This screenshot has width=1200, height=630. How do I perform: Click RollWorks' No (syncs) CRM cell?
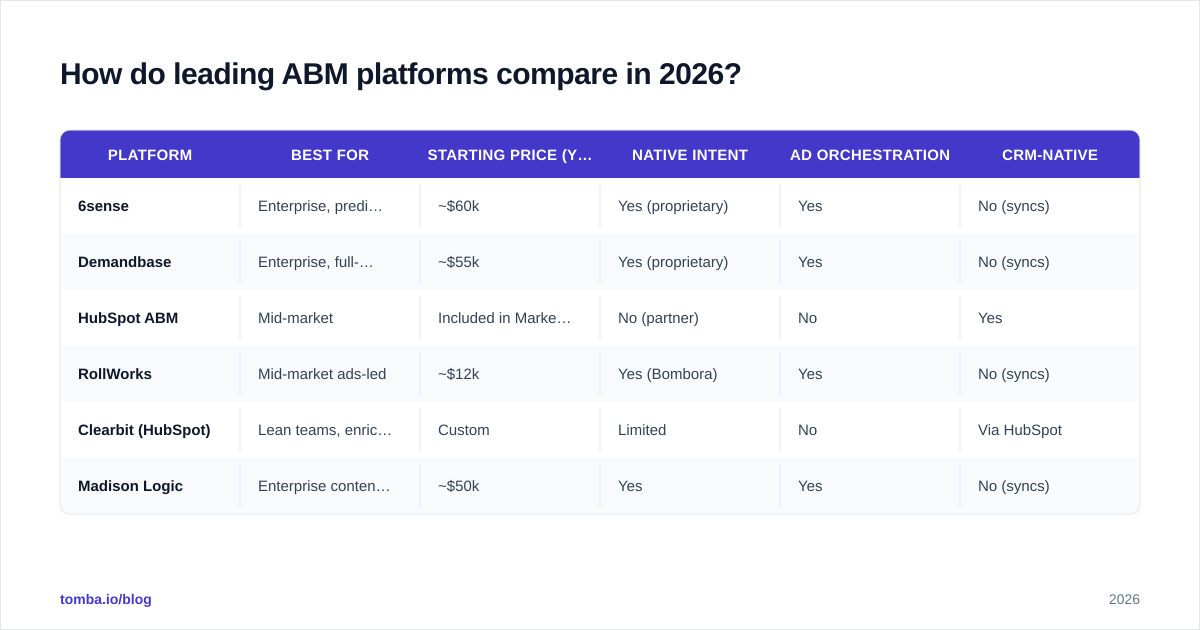click(x=1050, y=374)
